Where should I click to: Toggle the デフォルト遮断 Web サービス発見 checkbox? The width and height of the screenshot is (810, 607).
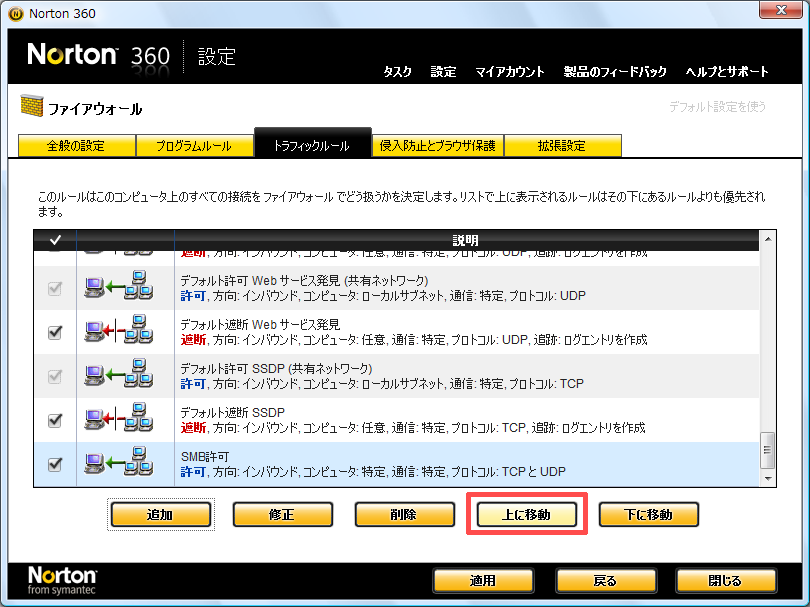click(x=55, y=332)
